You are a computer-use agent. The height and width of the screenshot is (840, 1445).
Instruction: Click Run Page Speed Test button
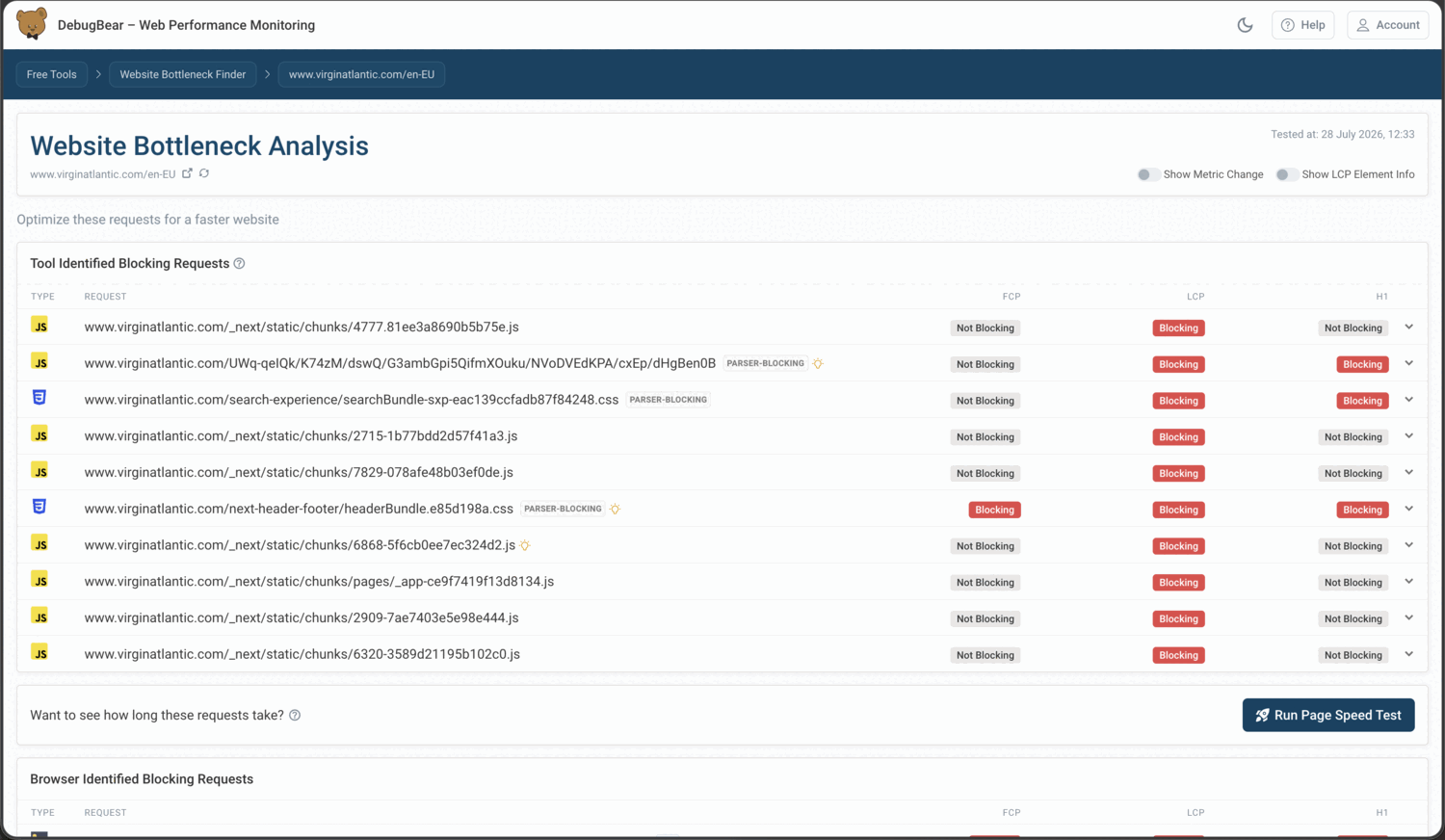(1328, 715)
